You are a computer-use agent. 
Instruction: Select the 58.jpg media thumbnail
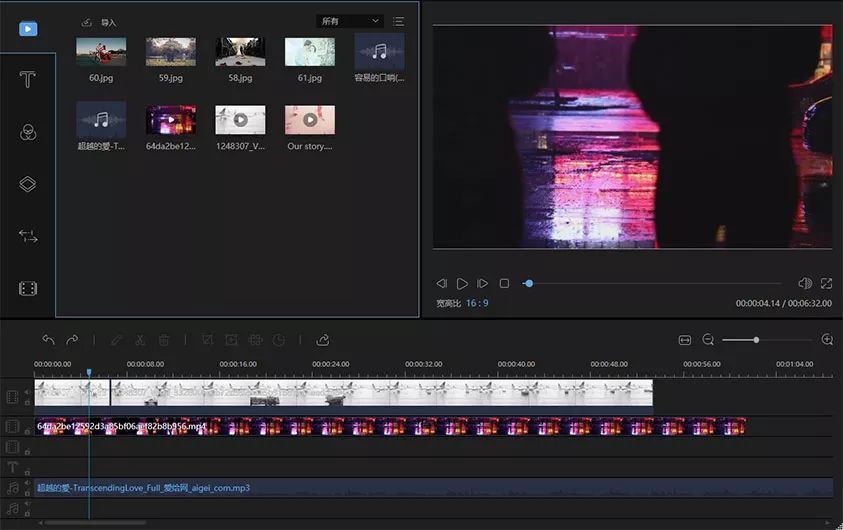240,52
